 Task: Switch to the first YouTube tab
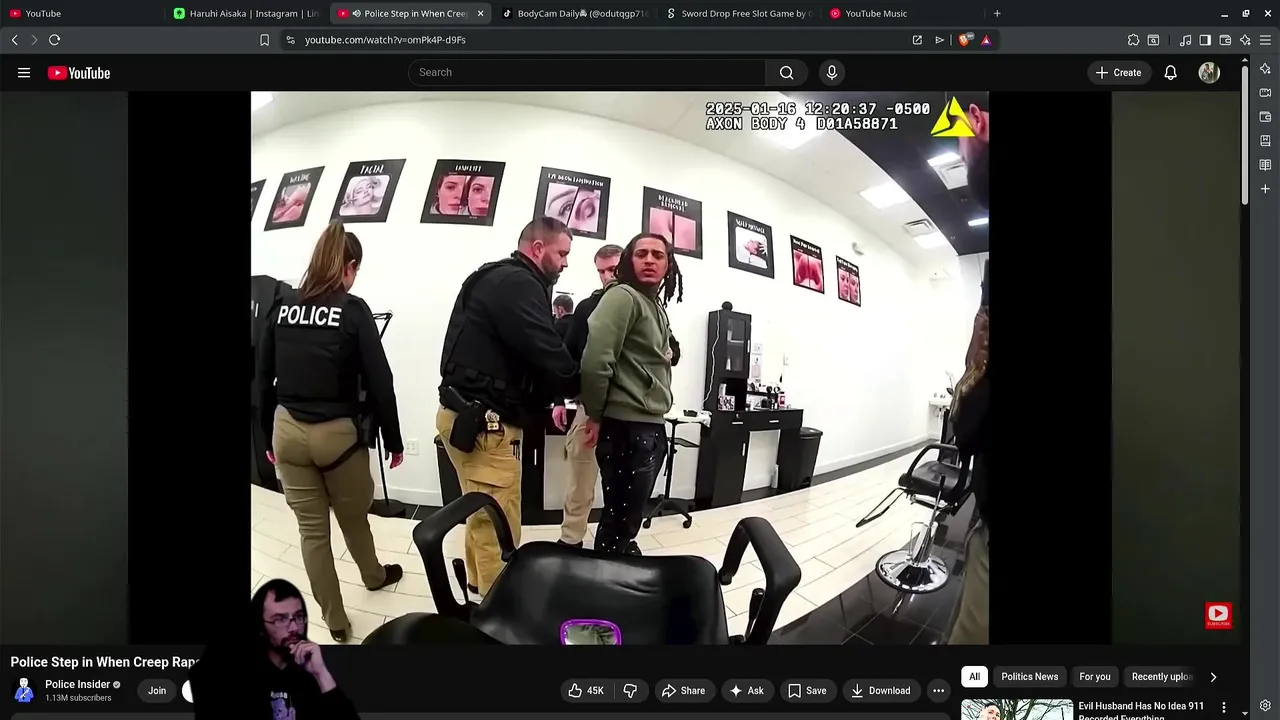(x=80, y=13)
